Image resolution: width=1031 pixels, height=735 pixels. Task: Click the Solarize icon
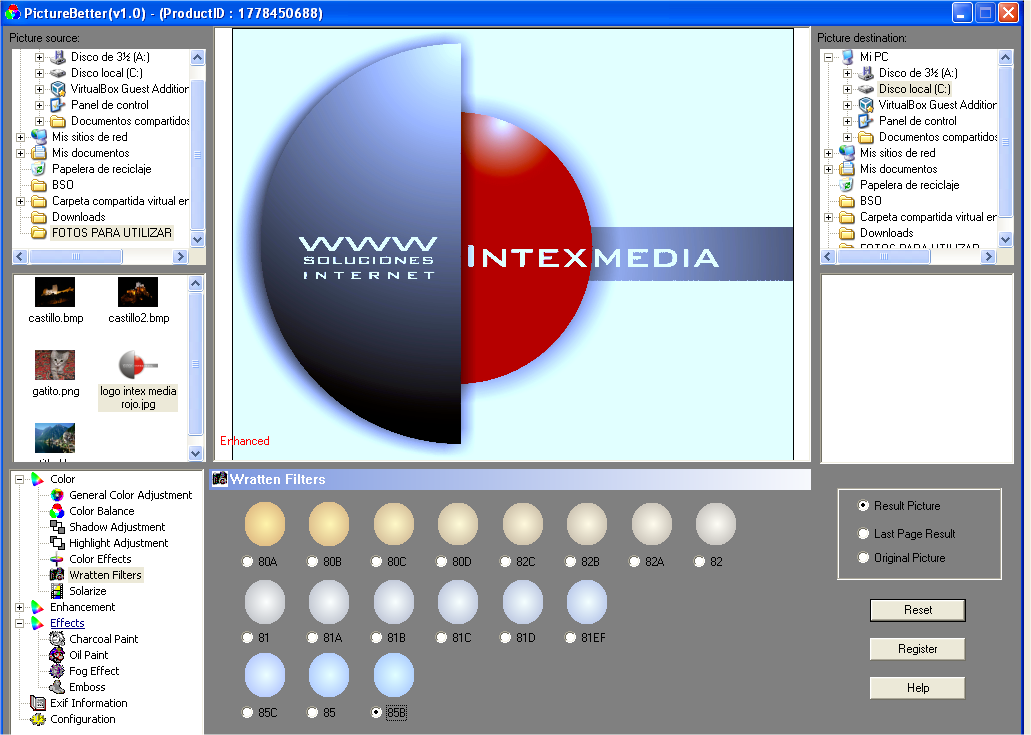click(57, 590)
